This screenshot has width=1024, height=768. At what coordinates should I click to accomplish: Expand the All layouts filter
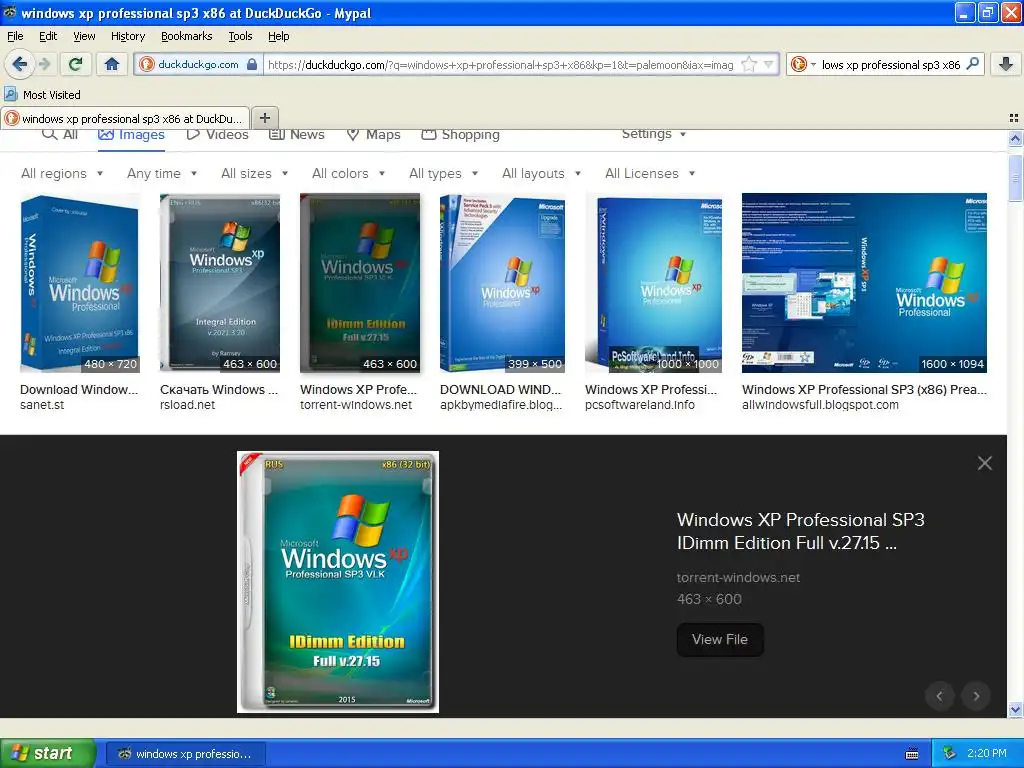tap(541, 174)
